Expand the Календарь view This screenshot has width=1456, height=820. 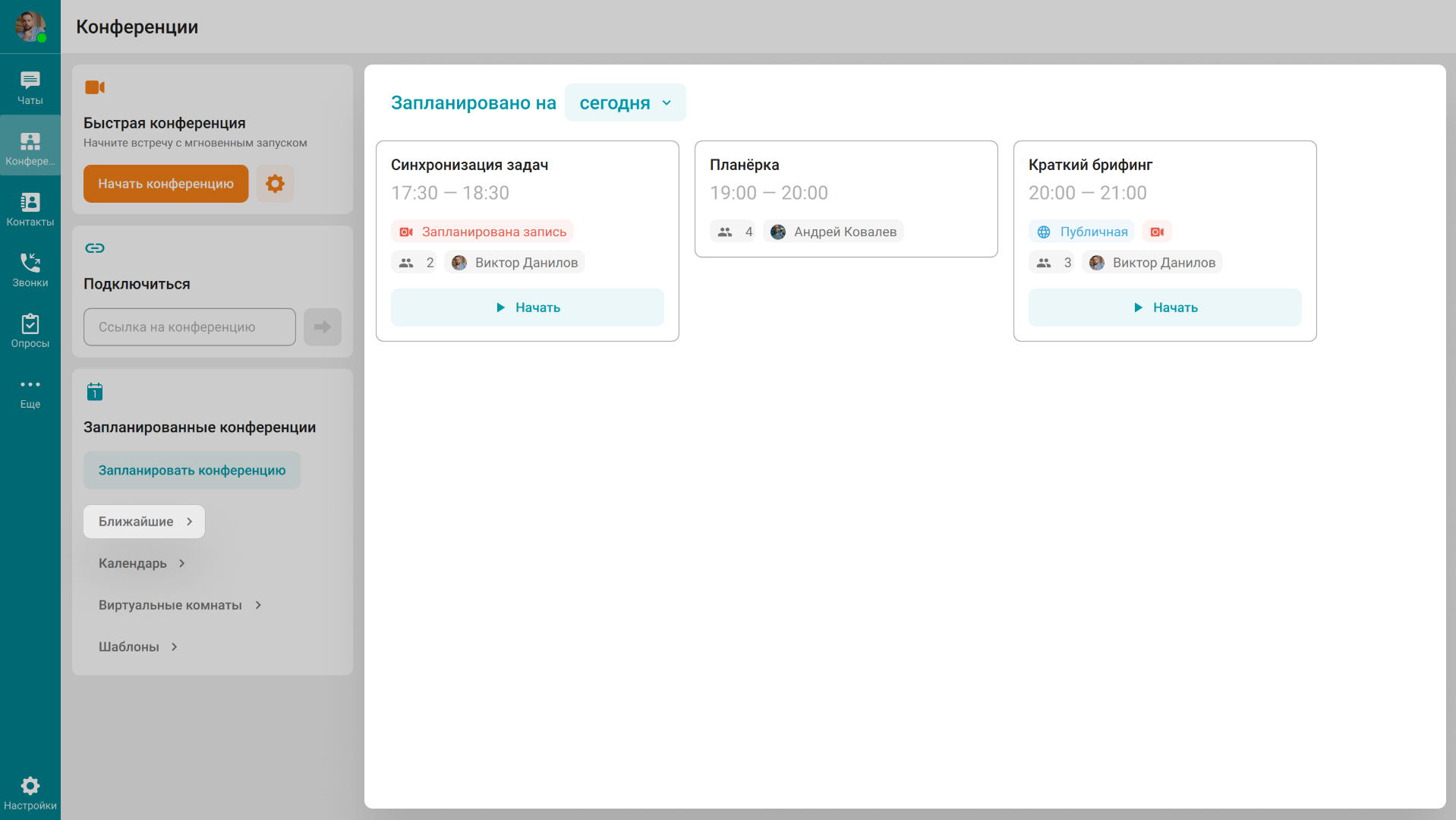[x=142, y=563]
